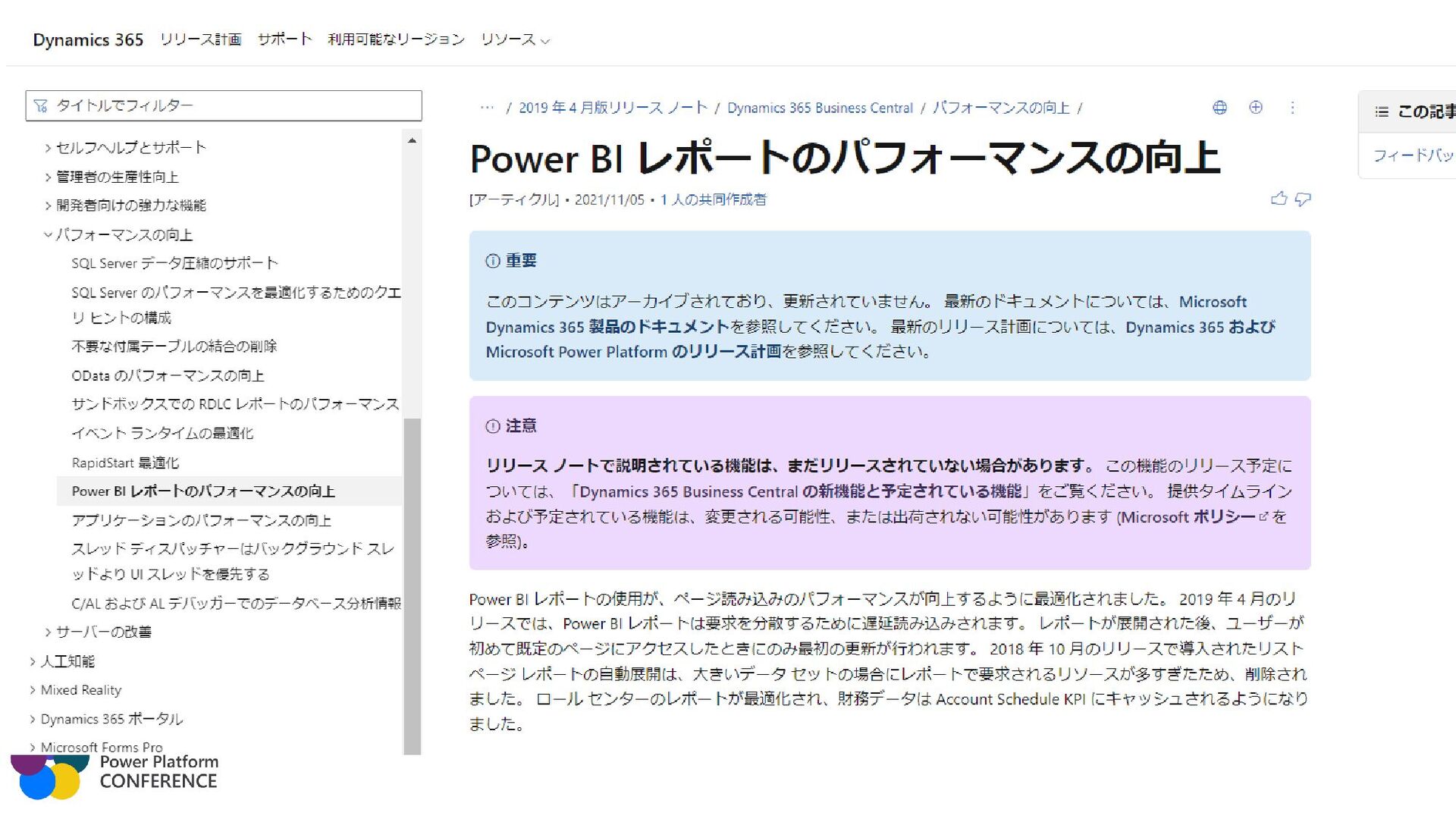Click the external link icon after ポリシー
Viewport: 1456px width, 819px height.
tap(1263, 516)
